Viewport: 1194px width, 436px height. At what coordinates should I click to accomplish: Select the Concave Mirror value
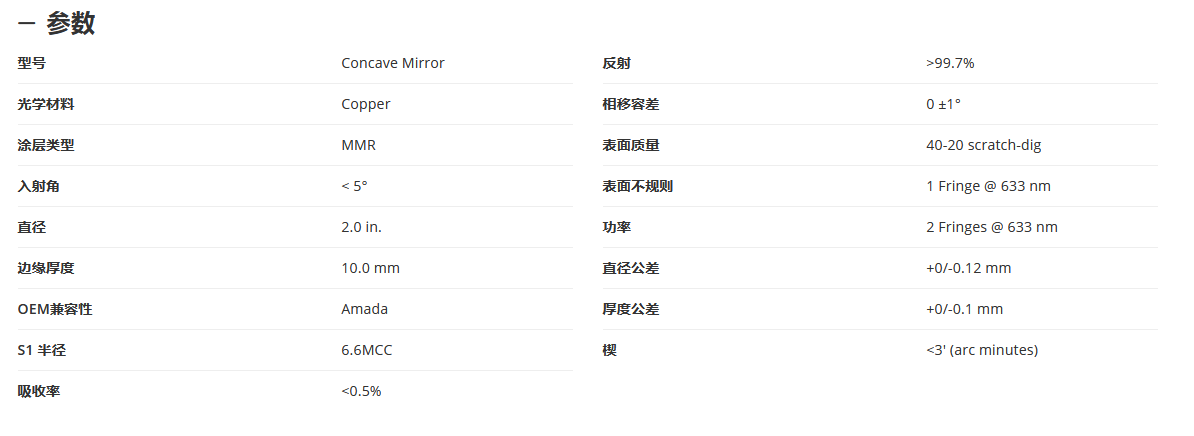[x=393, y=63]
